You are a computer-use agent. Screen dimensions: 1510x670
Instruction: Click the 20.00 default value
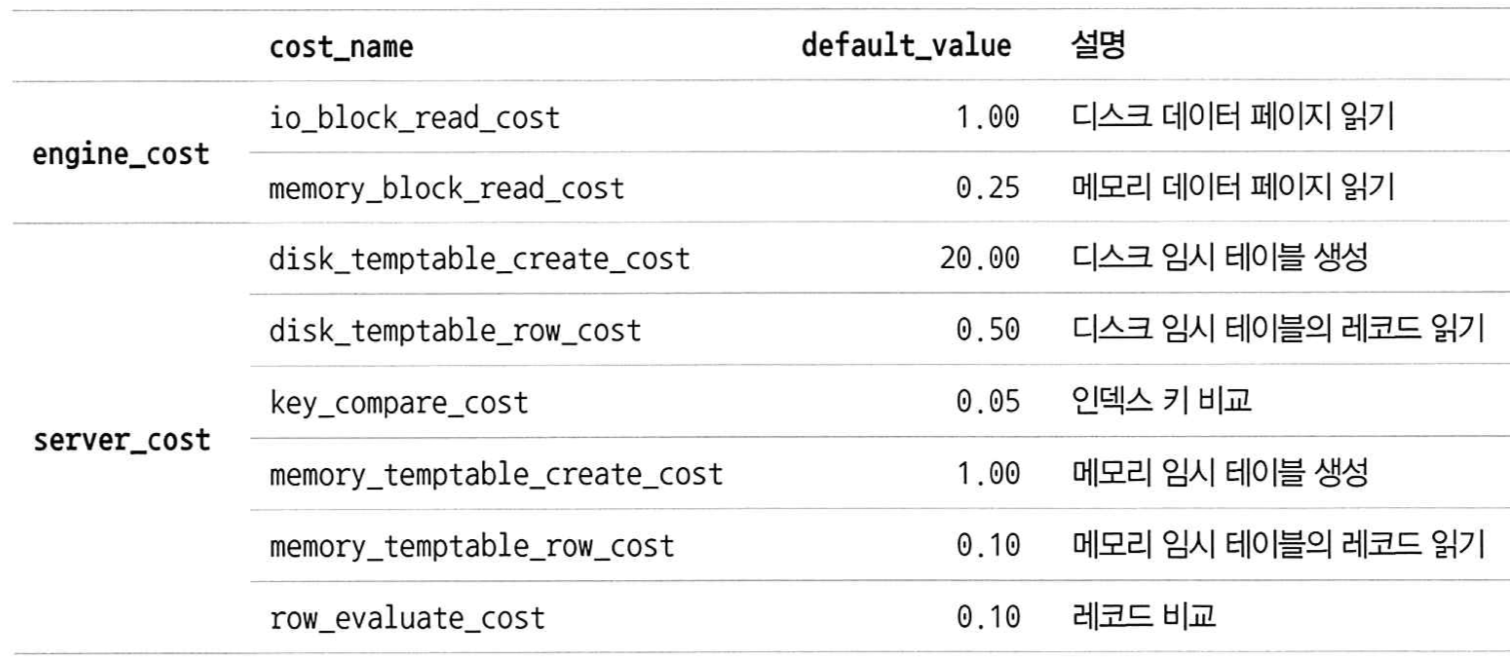(x=979, y=260)
